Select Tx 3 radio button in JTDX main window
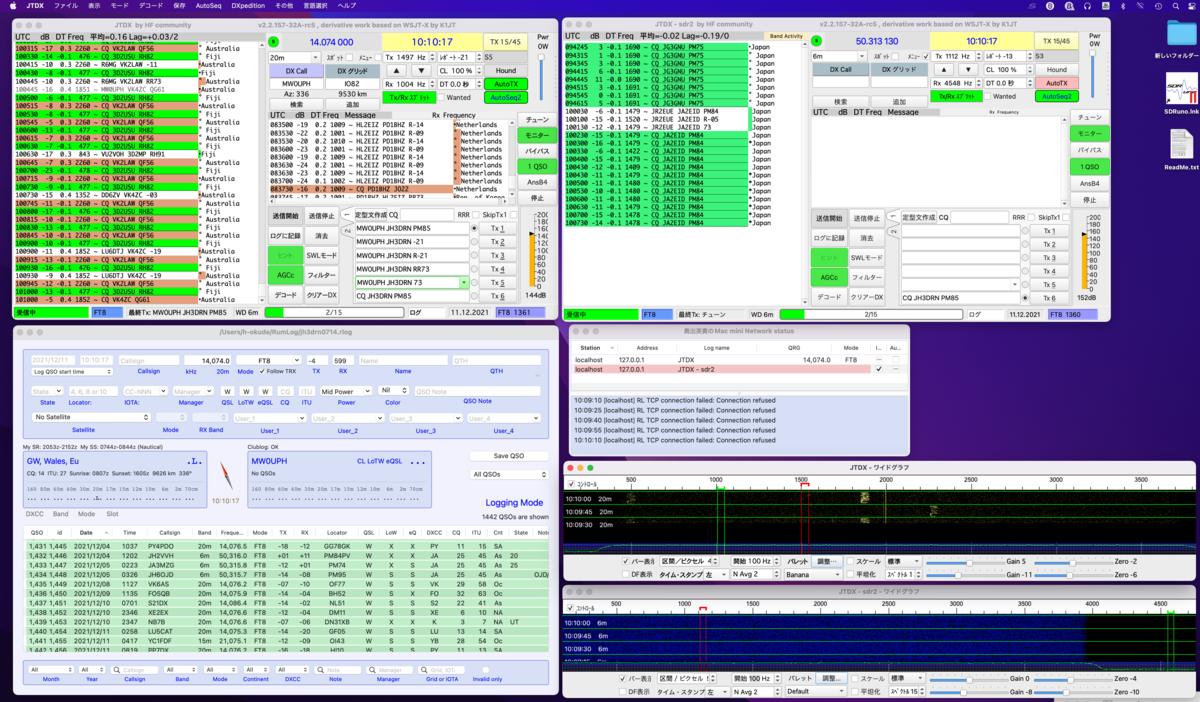The width and height of the screenshot is (1200, 702). [474, 256]
